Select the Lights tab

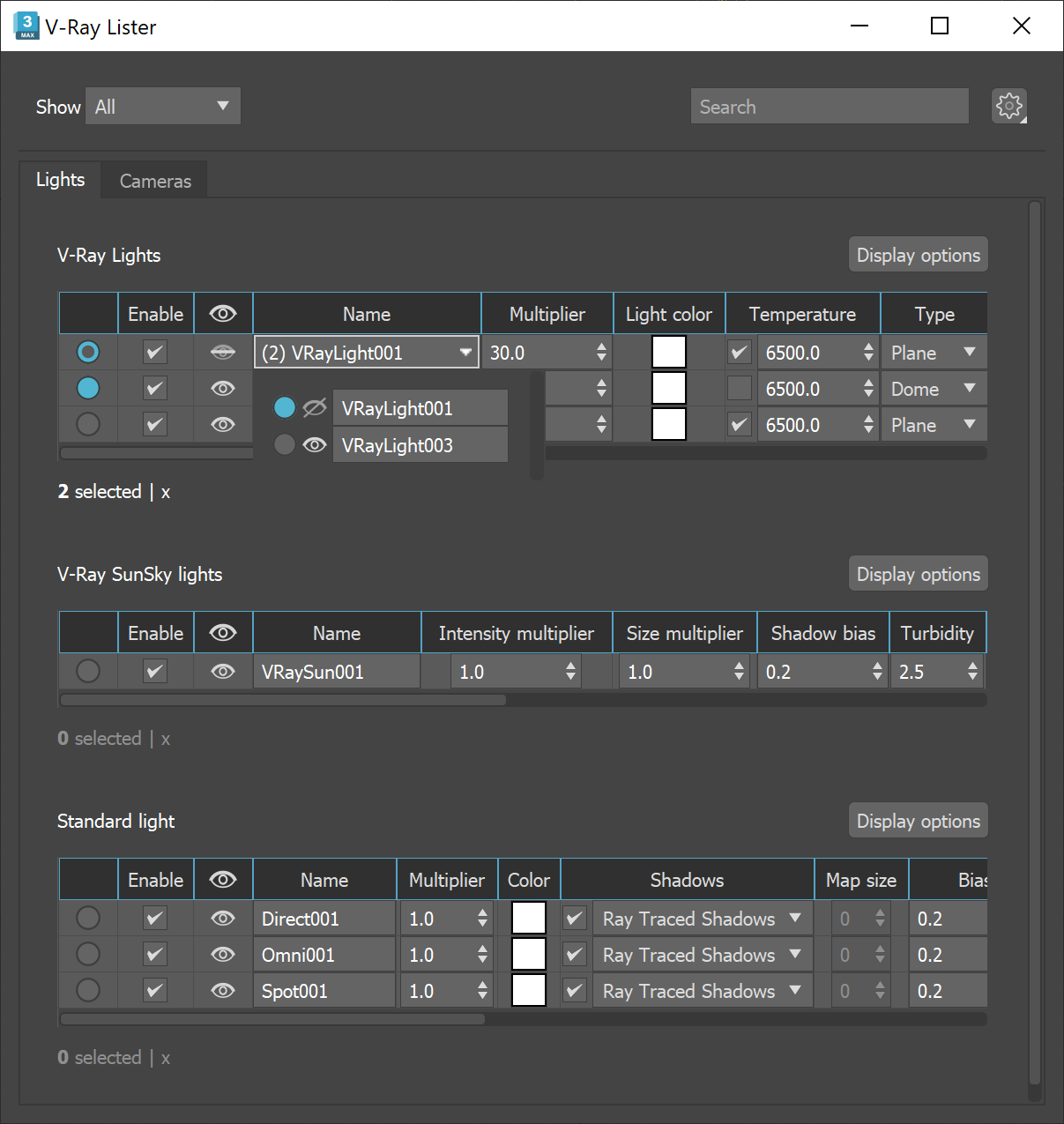(59, 179)
